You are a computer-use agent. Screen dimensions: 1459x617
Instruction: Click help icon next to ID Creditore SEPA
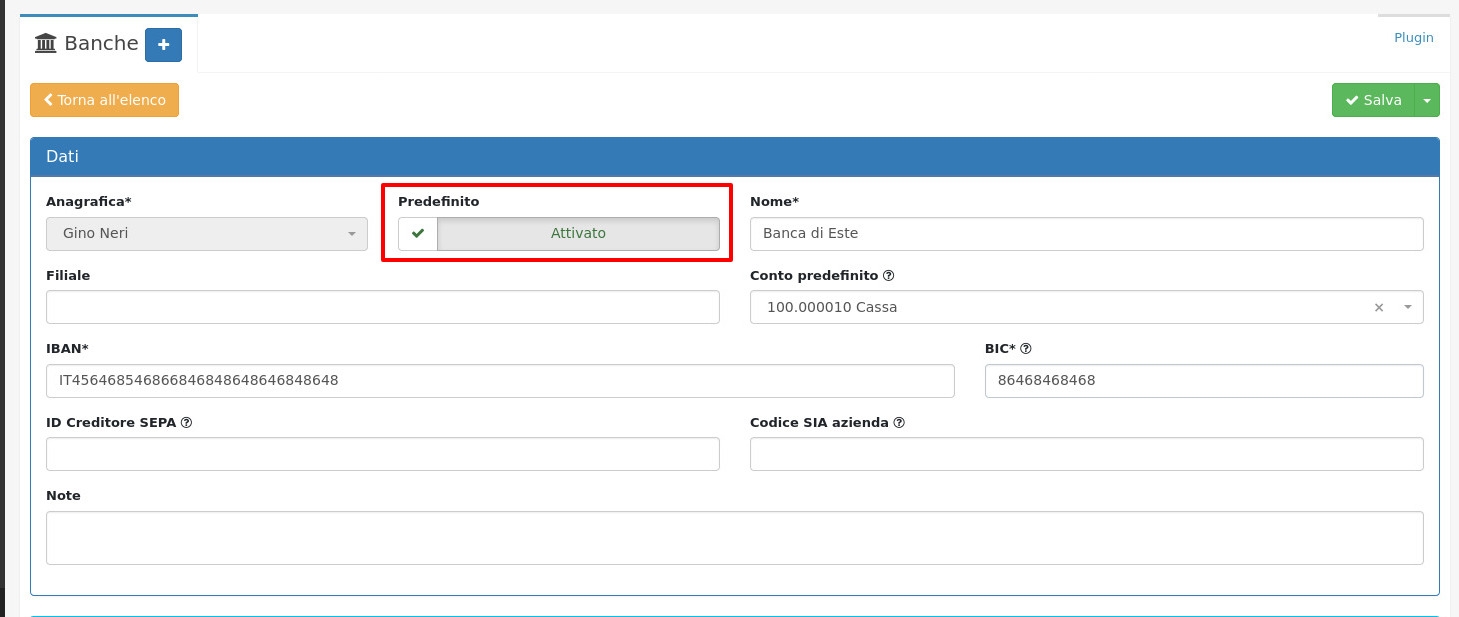click(186, 422)
